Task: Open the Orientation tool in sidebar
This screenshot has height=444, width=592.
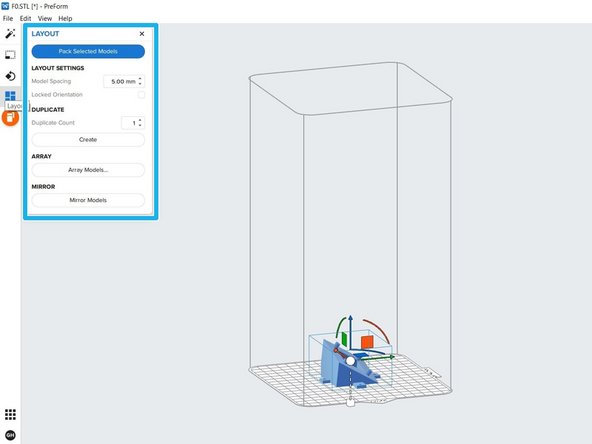Action: coord(10,76)
